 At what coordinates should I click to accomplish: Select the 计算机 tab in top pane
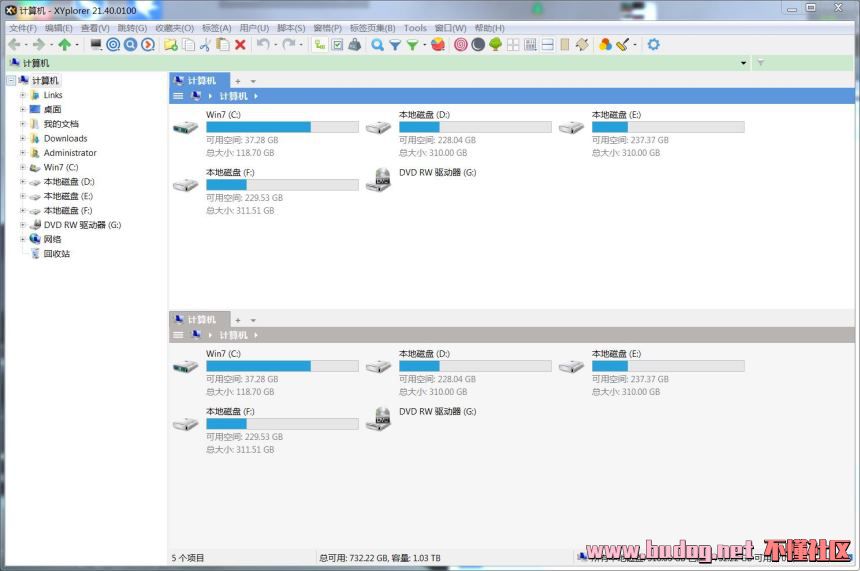click(200, 81)
